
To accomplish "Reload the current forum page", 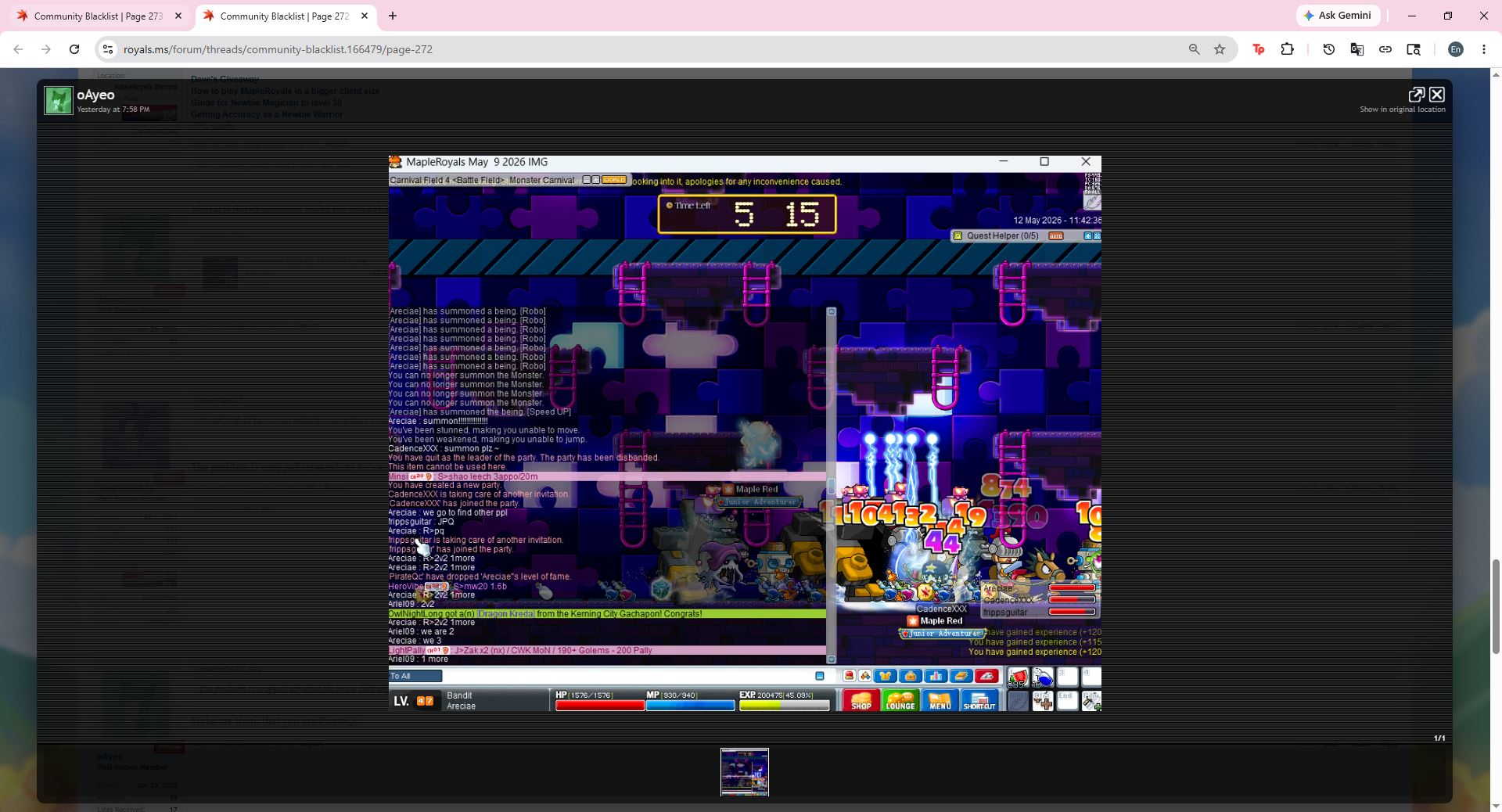I will click(74, 49).
